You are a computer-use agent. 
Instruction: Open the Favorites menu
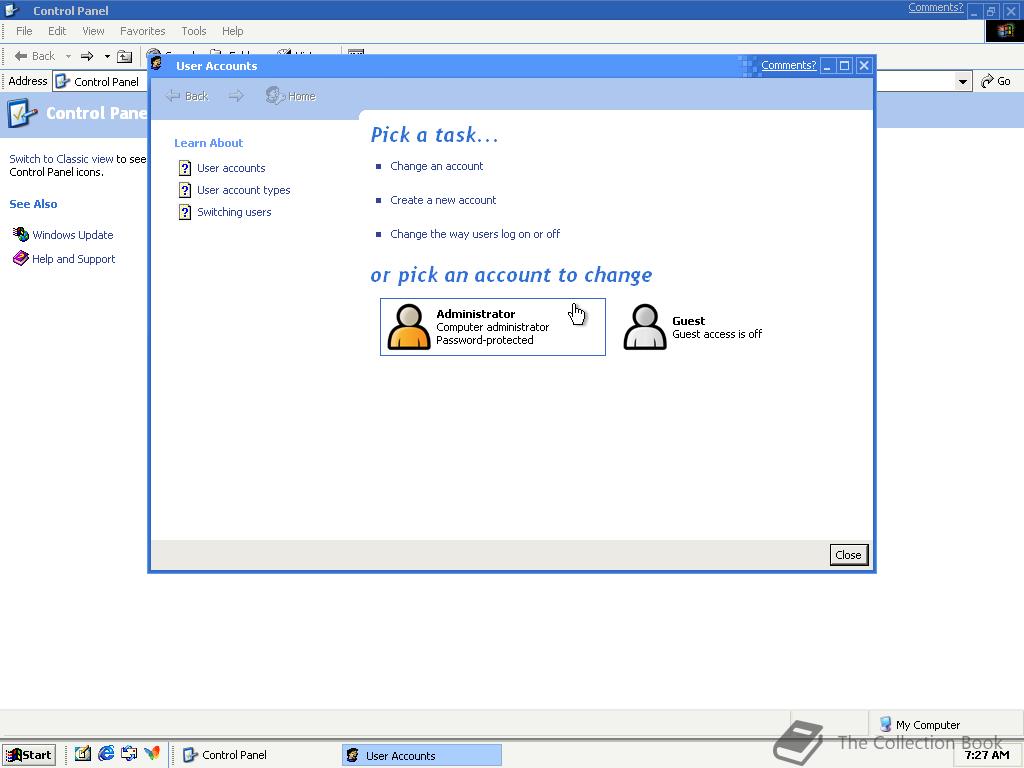coord(142,31)
